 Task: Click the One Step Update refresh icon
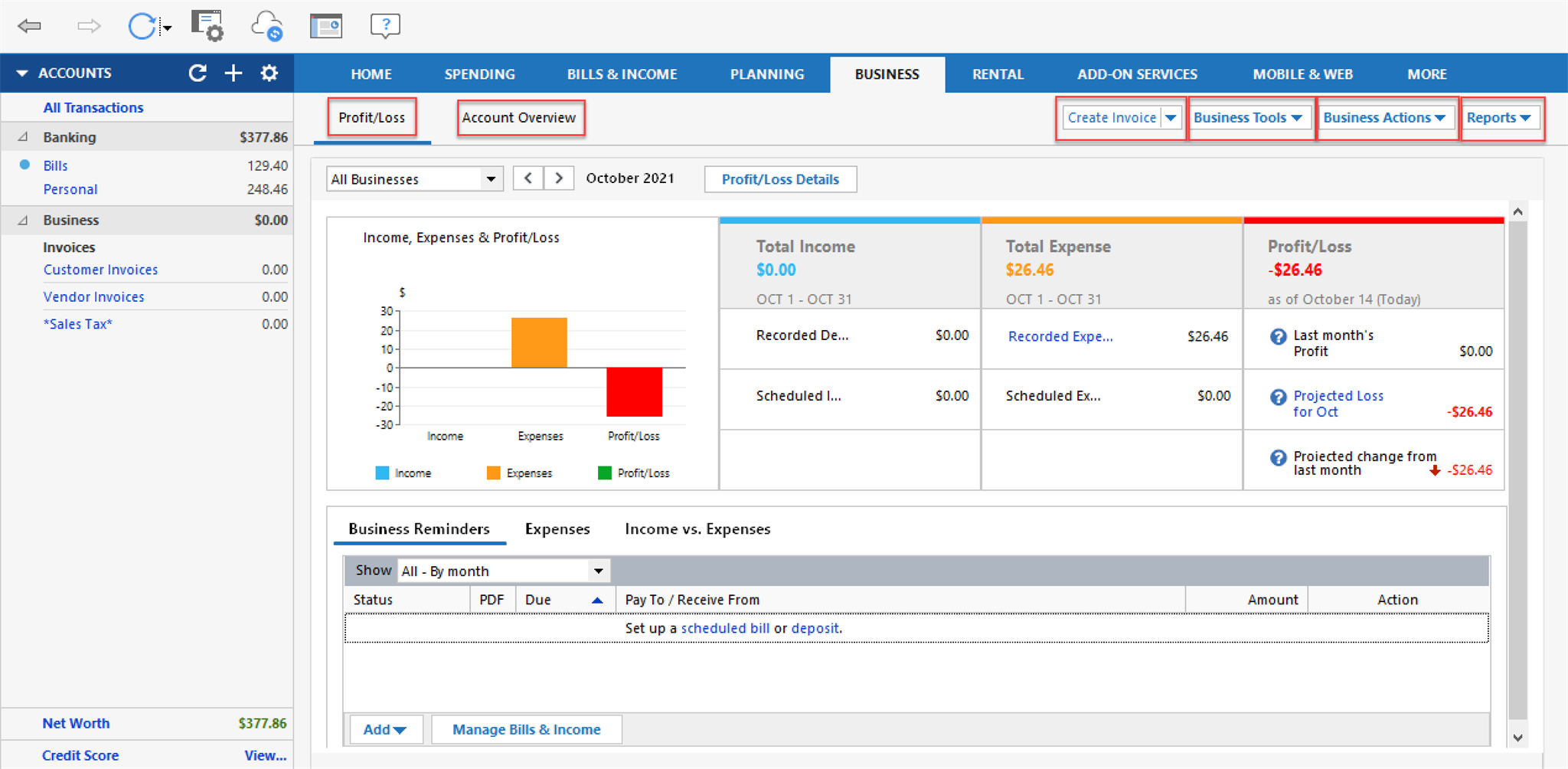[142, 26]
